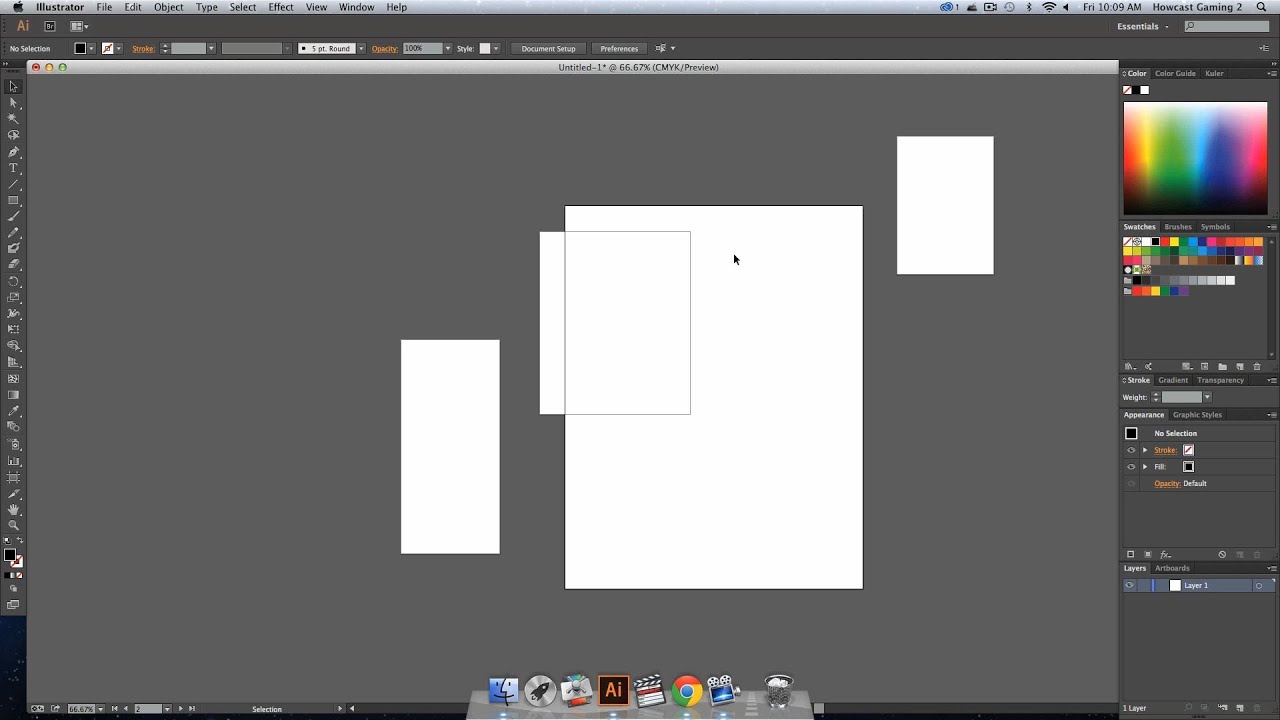Click the Stroke none swatch in Appearance panel
This screenshot has width=1280, height=720.
click(1188, 450)
